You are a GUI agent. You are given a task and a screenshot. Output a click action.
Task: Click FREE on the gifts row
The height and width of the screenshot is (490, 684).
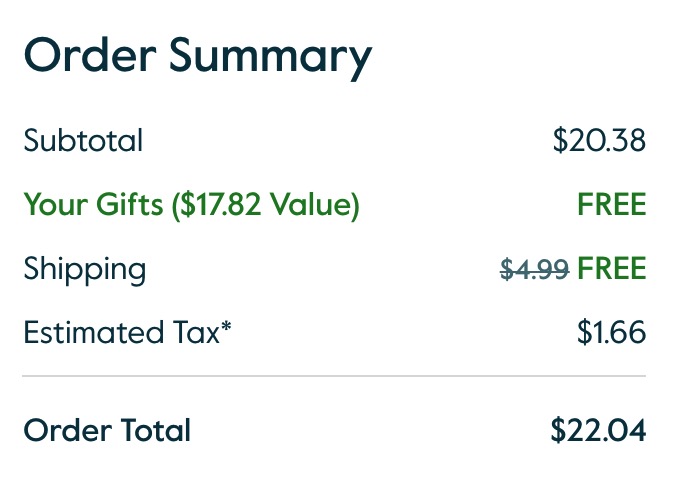611,205
